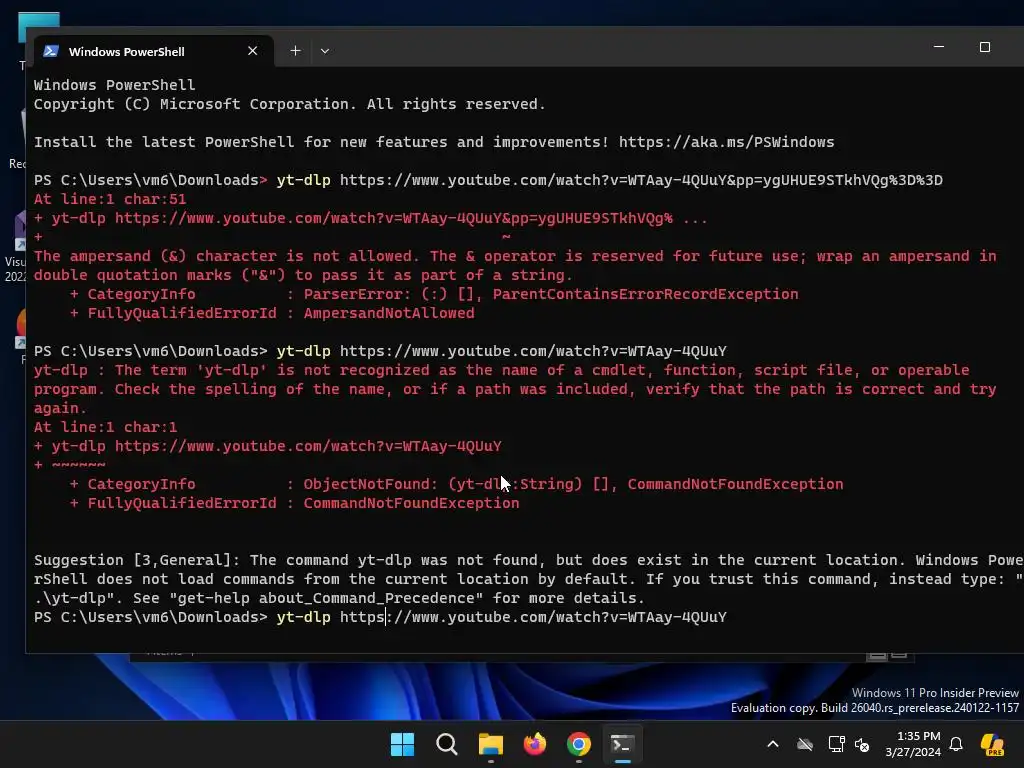Click the AmpersandNotAllowed error text
1024x768 pixels.
tap(389, 313)
